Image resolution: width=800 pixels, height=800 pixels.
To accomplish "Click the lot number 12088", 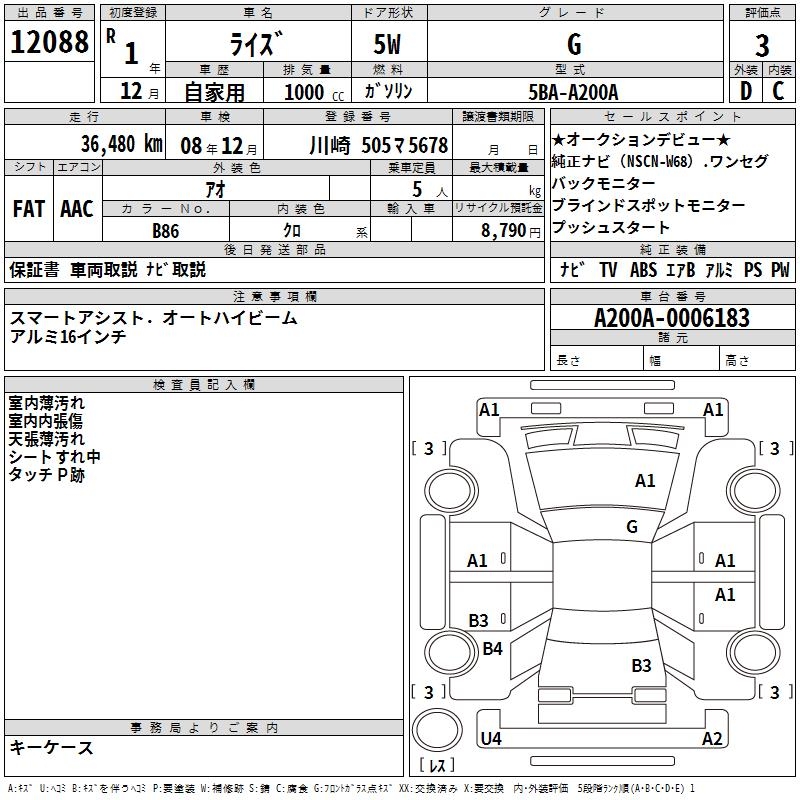I will pyautogui.click(x=49, y=42).
